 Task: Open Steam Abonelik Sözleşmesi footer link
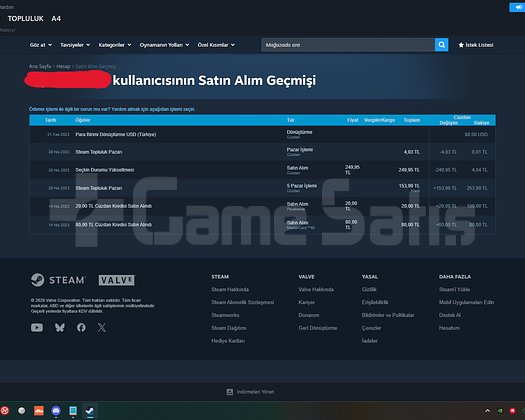pyautogui.click(x=242, y=302)
